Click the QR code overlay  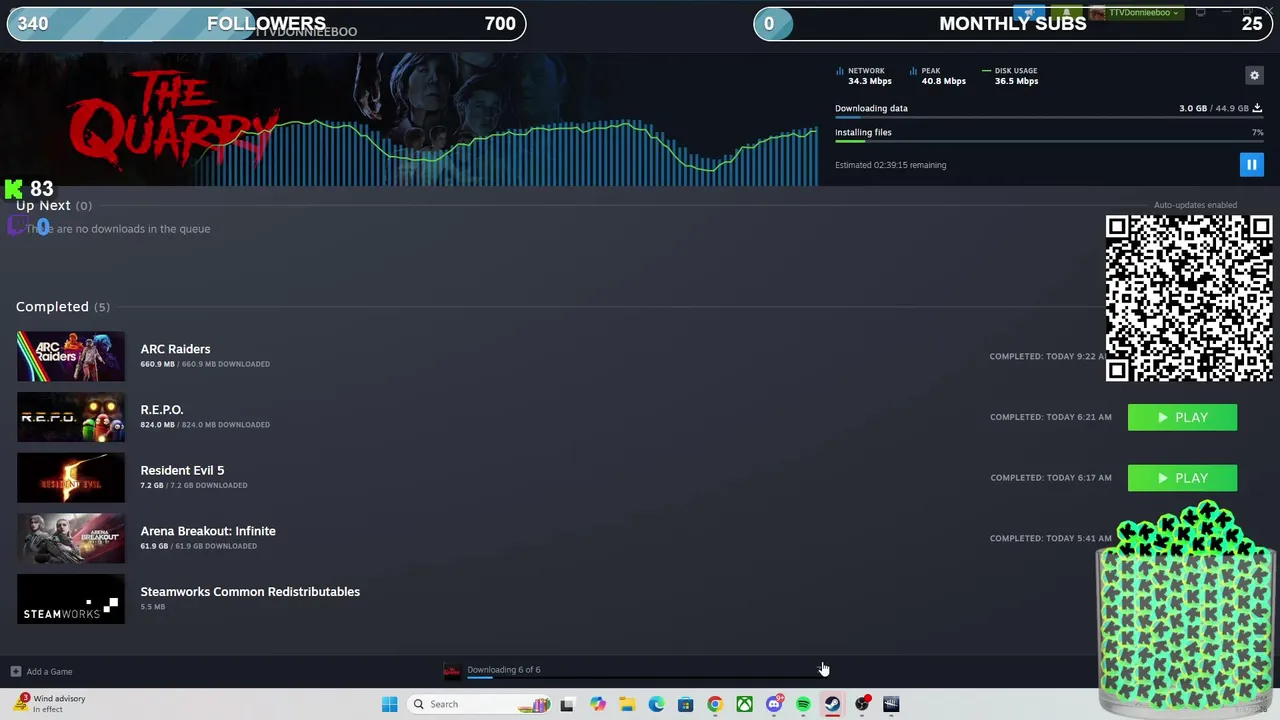(x=1189, y=298)
